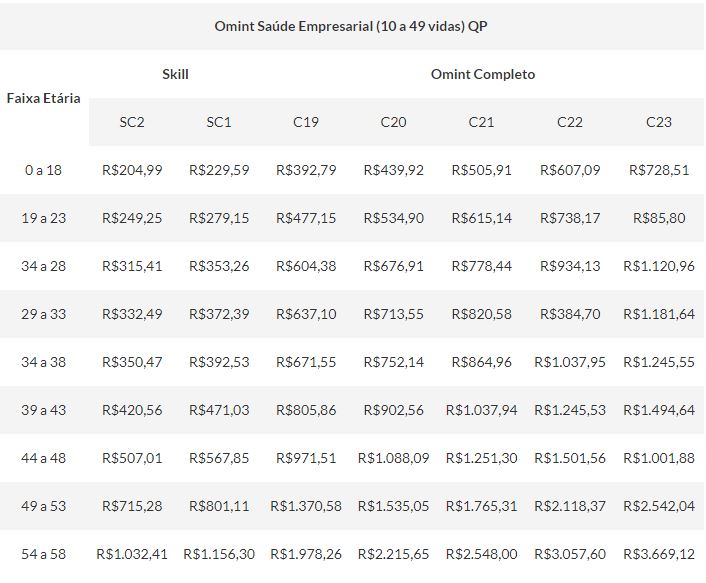
Task: Click the R$384,70 price cell
Action: point(570,314)
